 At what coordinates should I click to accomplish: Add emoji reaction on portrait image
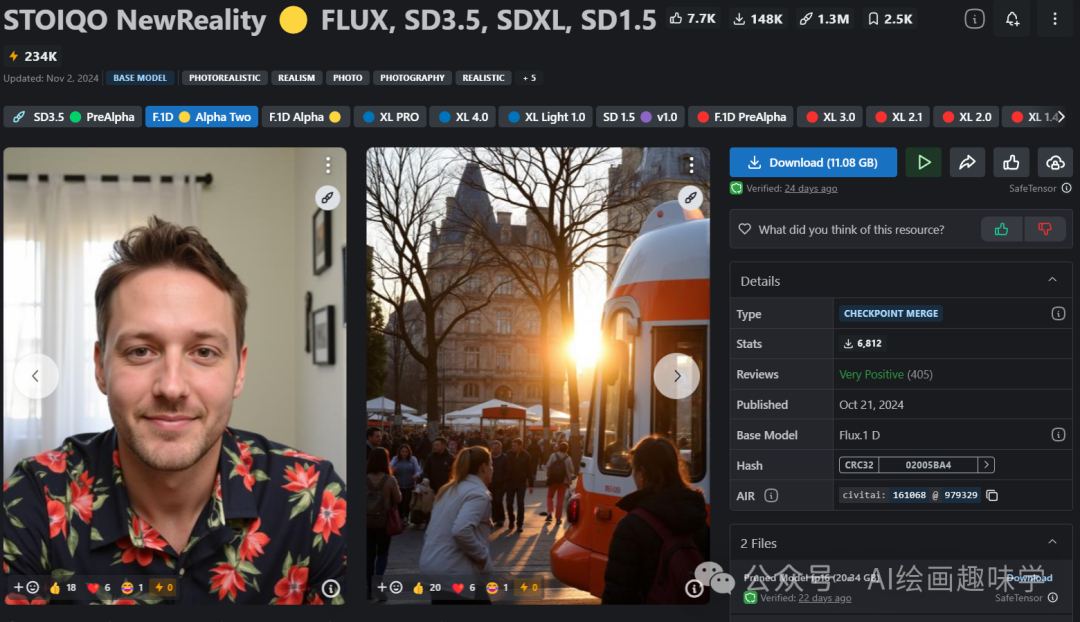pos(26,588)
